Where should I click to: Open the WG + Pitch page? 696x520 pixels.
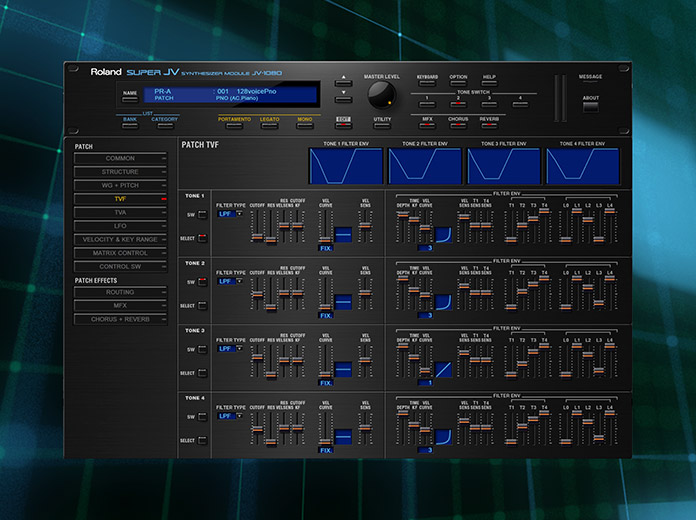point(120,186)
